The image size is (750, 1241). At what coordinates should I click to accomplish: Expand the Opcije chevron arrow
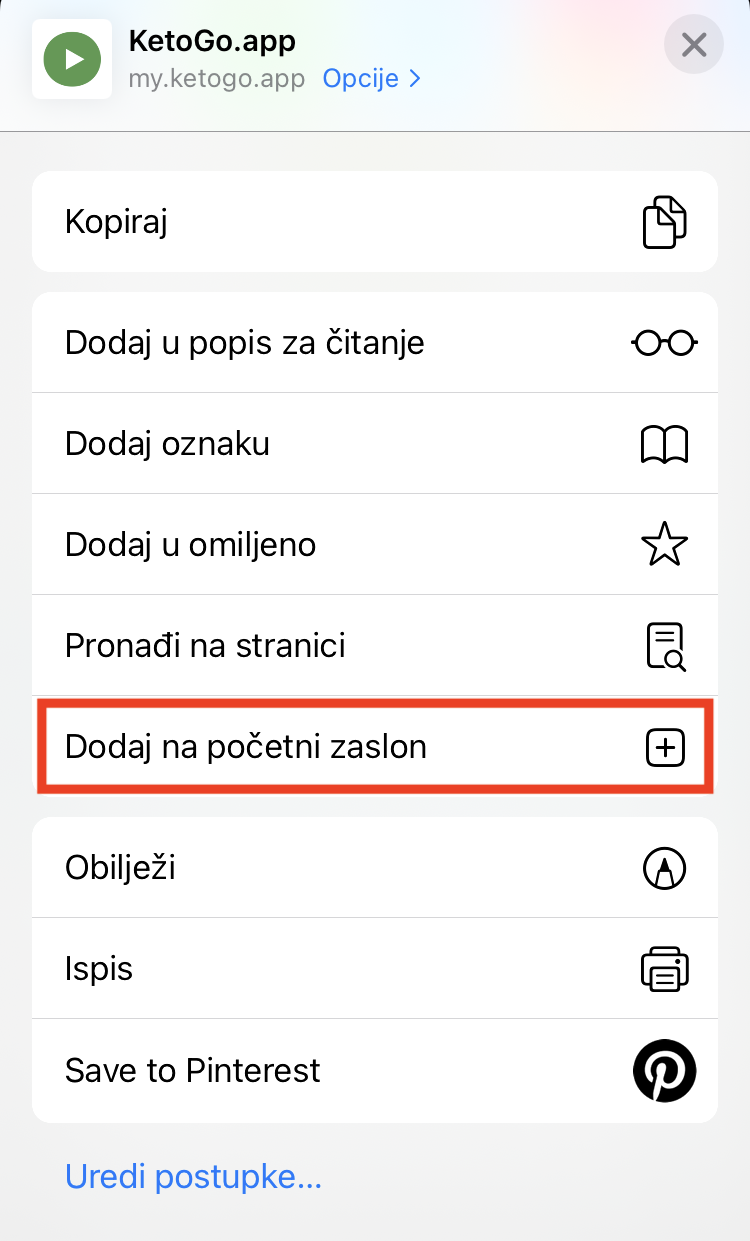coord(415,79)
